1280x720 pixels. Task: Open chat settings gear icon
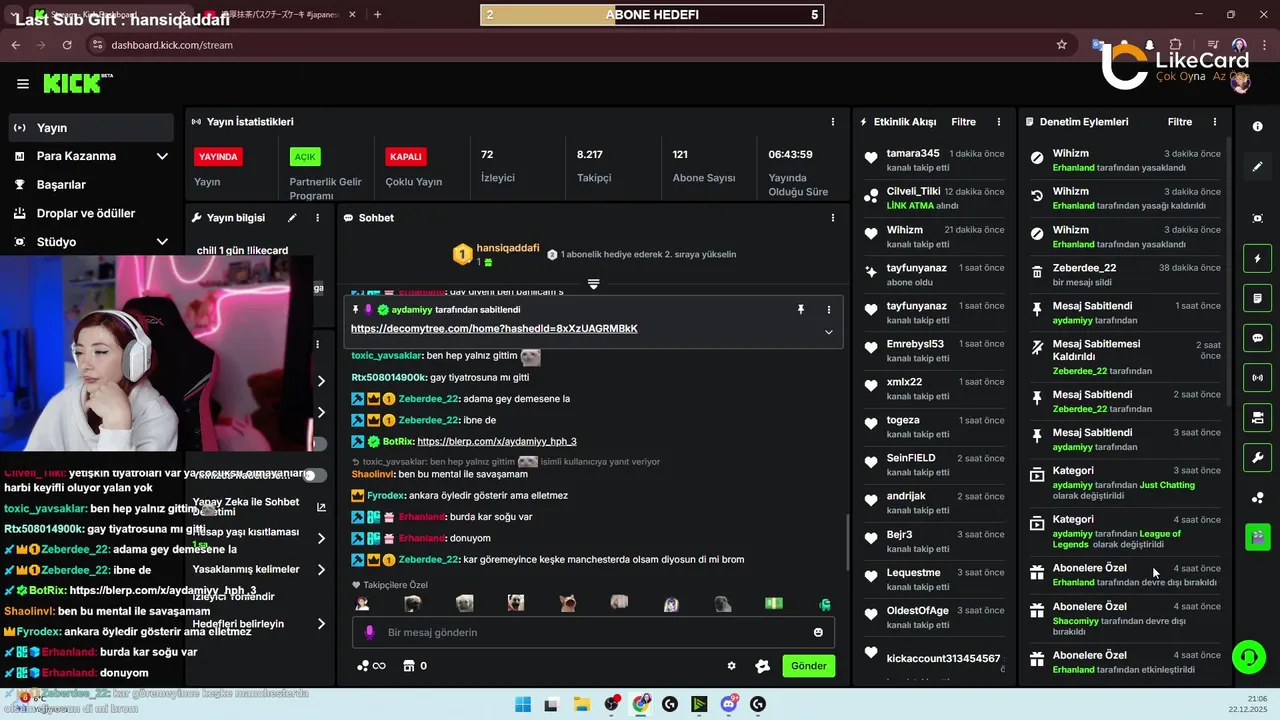tap(731, 666)
